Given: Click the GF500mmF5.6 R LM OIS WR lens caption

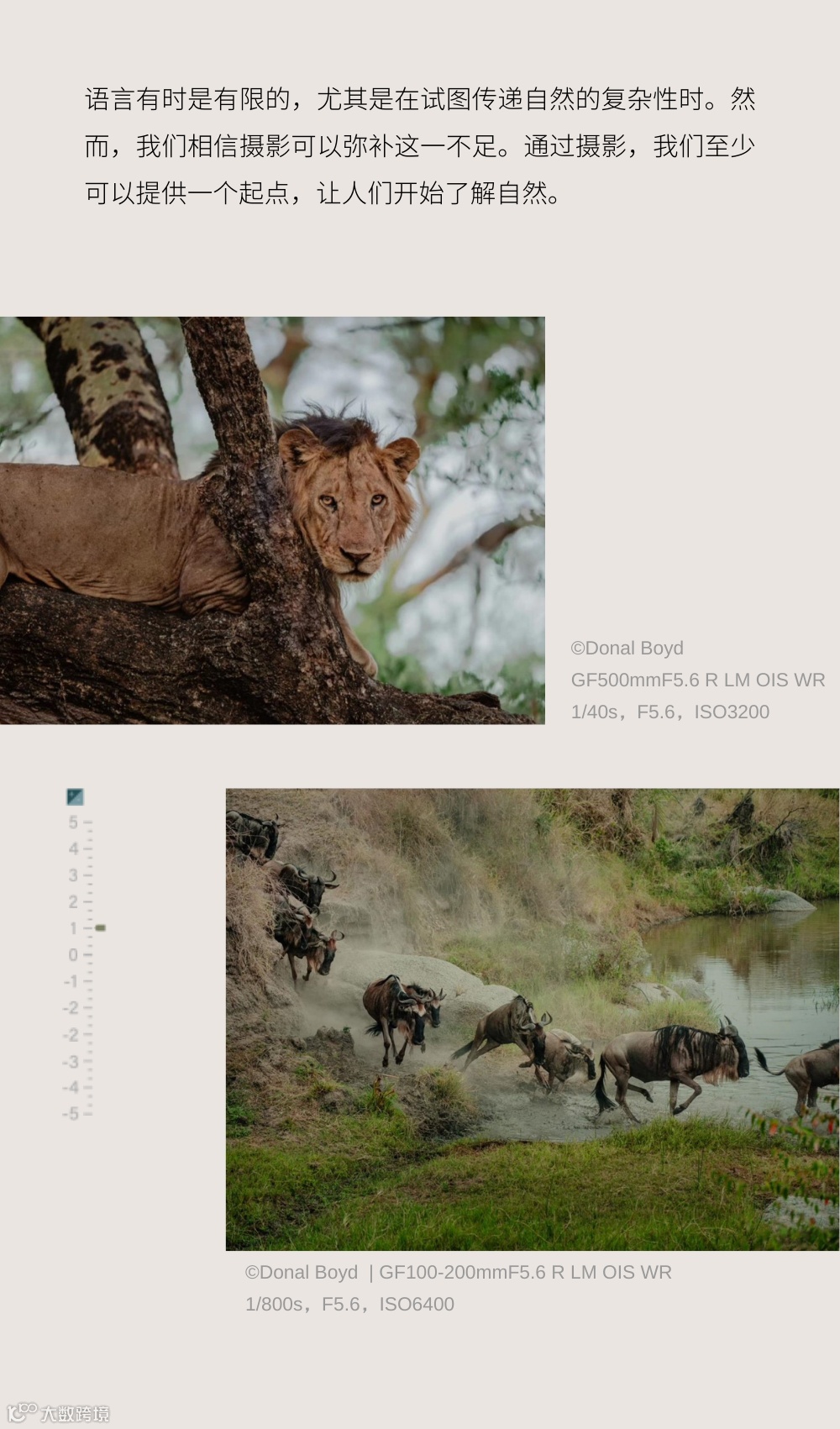Looking at the screenshot, I should (x=698, y=680).
